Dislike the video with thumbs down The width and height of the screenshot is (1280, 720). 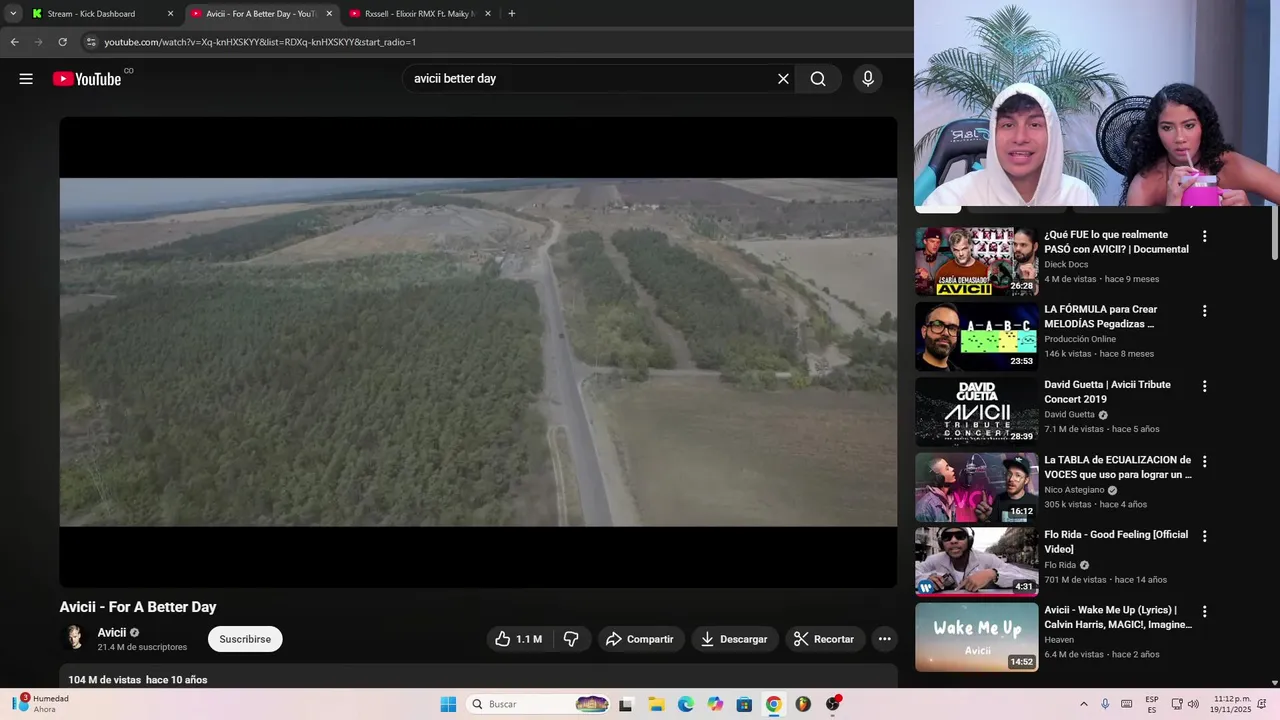tap(571, 639)
